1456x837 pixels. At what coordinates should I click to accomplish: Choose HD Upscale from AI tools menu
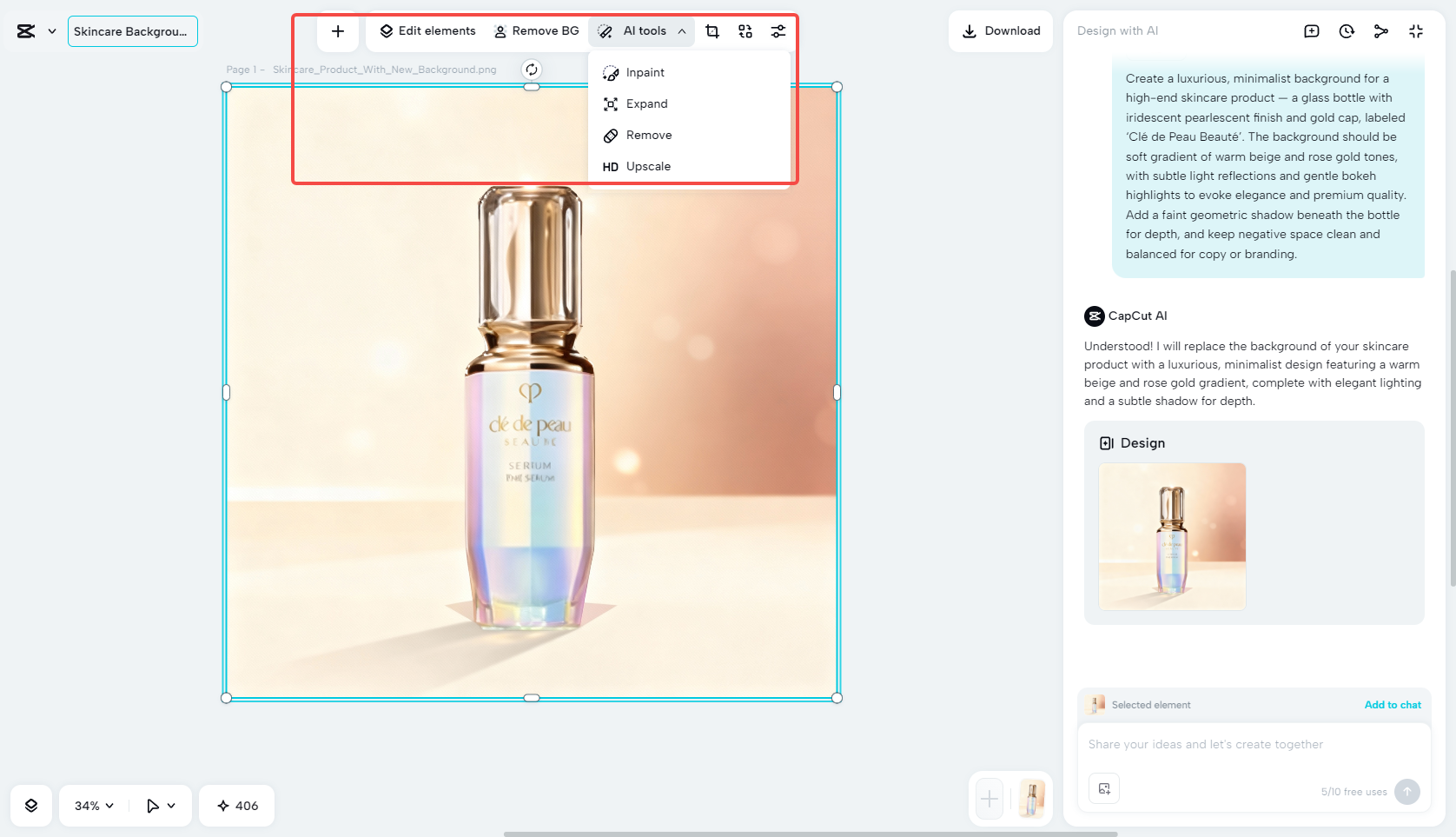pyautogui.click(x=689, y=167)
